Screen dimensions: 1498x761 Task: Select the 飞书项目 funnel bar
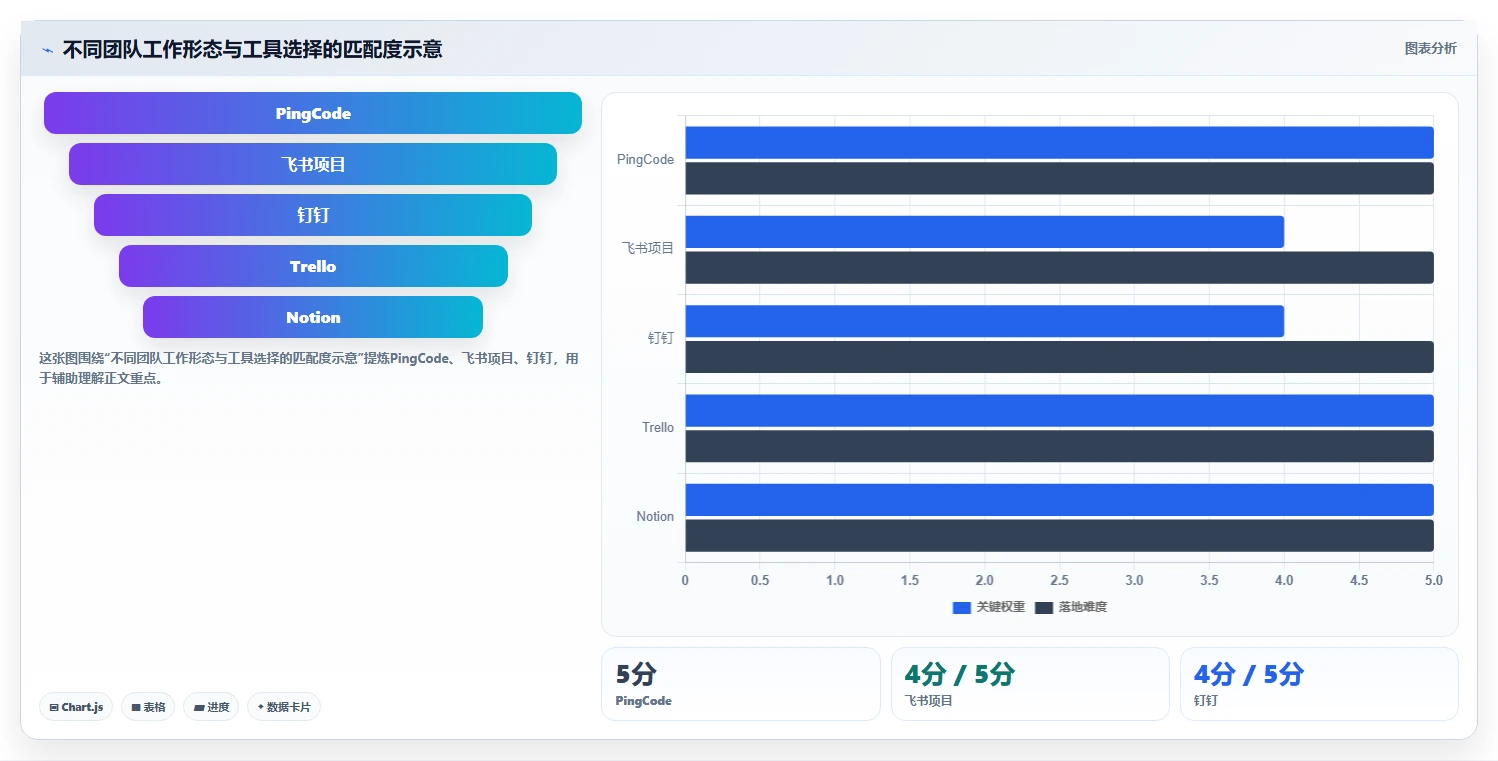click(313, 164)
